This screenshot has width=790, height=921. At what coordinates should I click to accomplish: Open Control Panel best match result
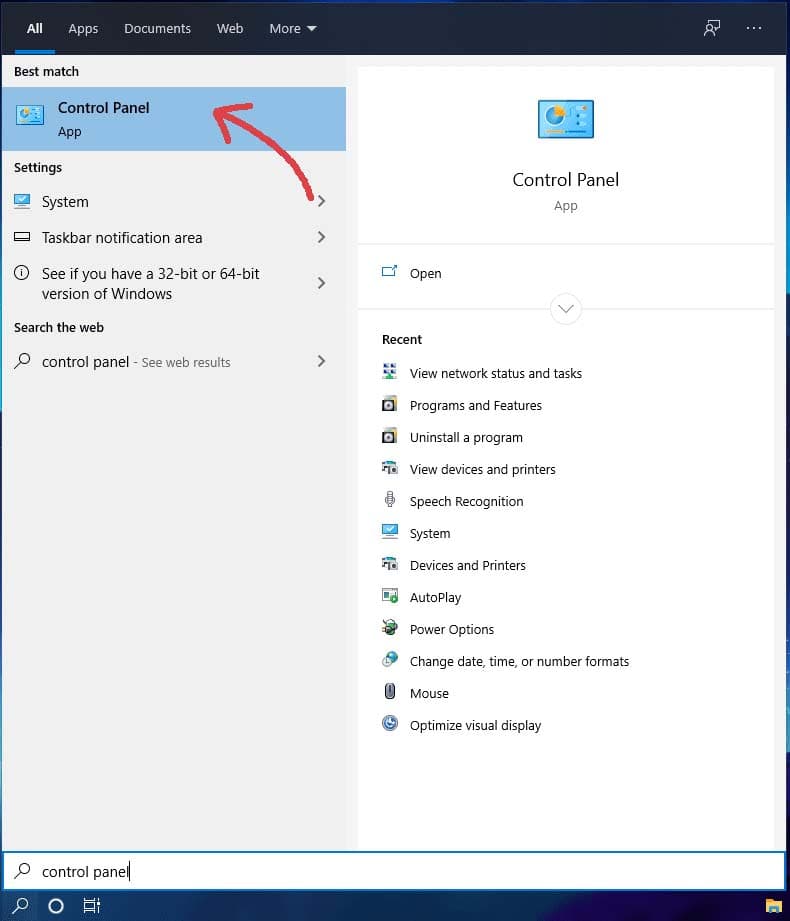(x=173, y=119)
